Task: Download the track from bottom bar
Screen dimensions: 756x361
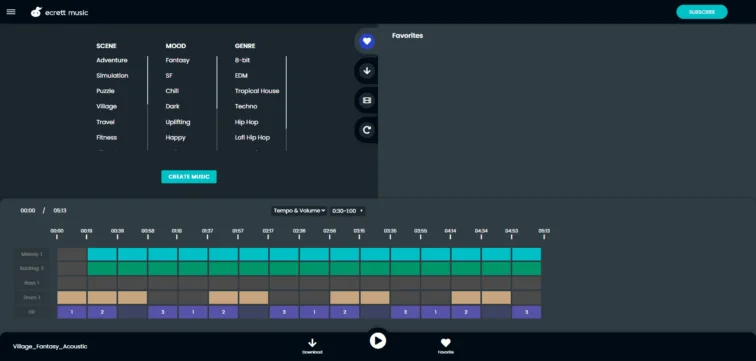Action: point(312,346)
